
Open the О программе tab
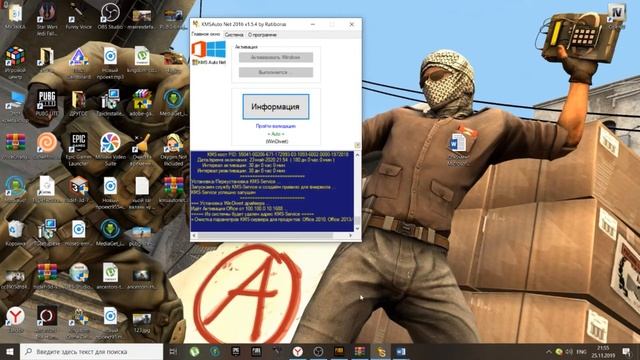click(x=262, y=35)
